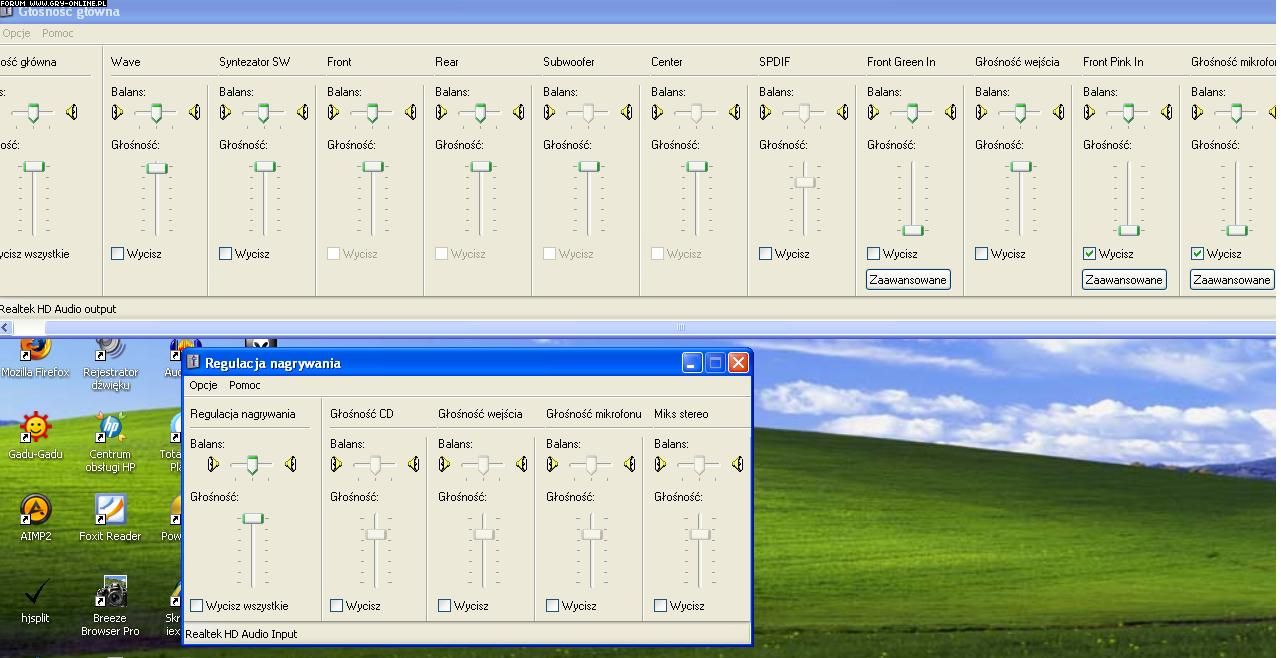Click the Regulacja nagrywania title bar
Viewport: 1281px width, 658px height.
pos(467,363)
